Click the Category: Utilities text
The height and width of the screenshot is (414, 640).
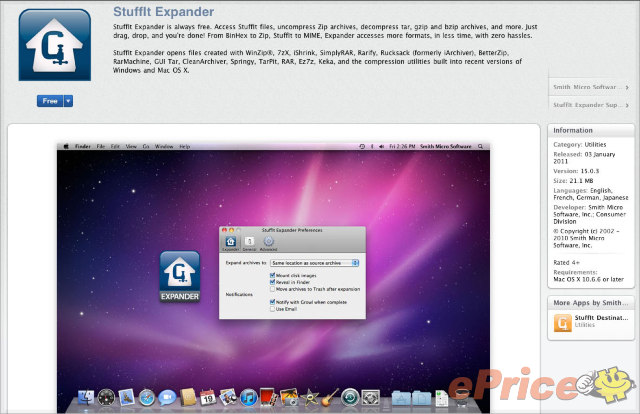pyautogui.click(x=580, y=145)
